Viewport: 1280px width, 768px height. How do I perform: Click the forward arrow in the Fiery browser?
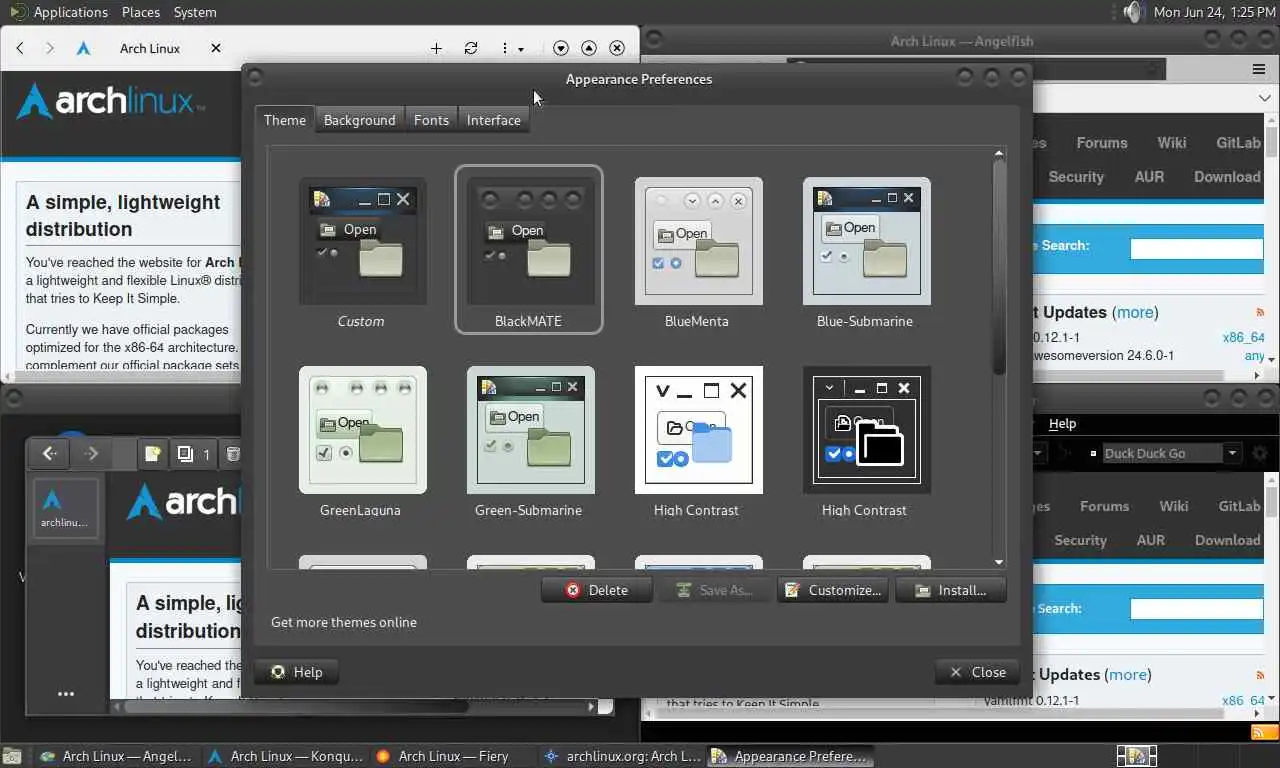coord(92,454)
